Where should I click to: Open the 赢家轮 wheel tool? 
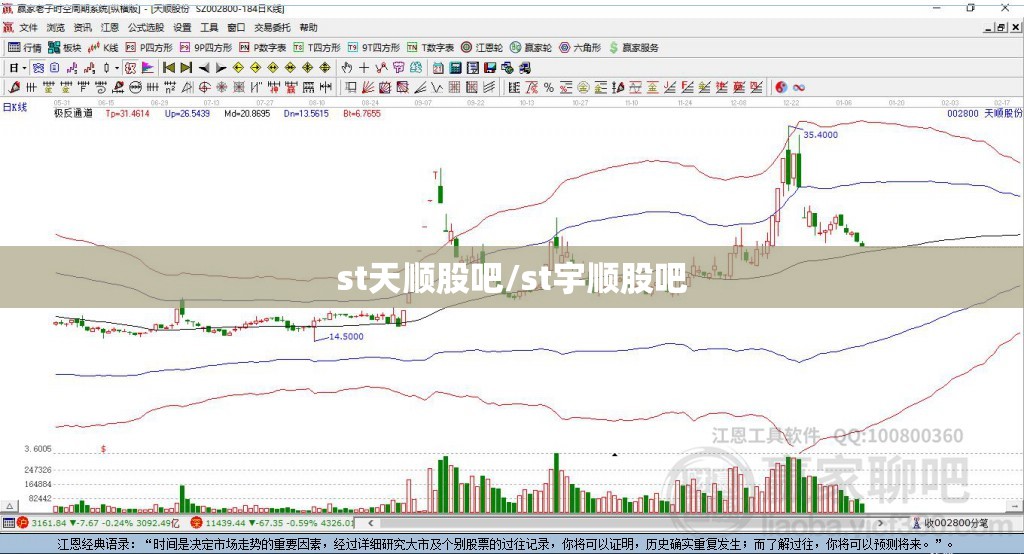531,48
